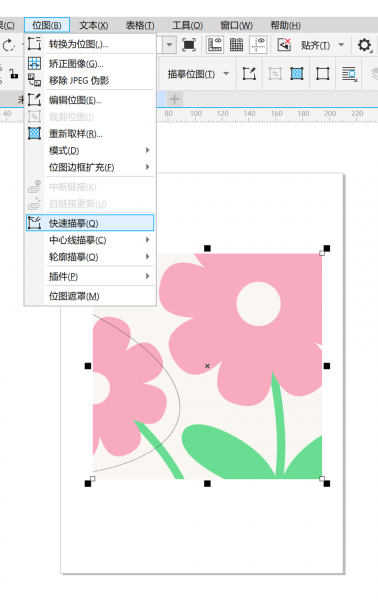Image resolution: width=378 pixels, height=600 pixels.
Task: Expand the 中心线描摹(C) submenu
Action: [90, 240]
